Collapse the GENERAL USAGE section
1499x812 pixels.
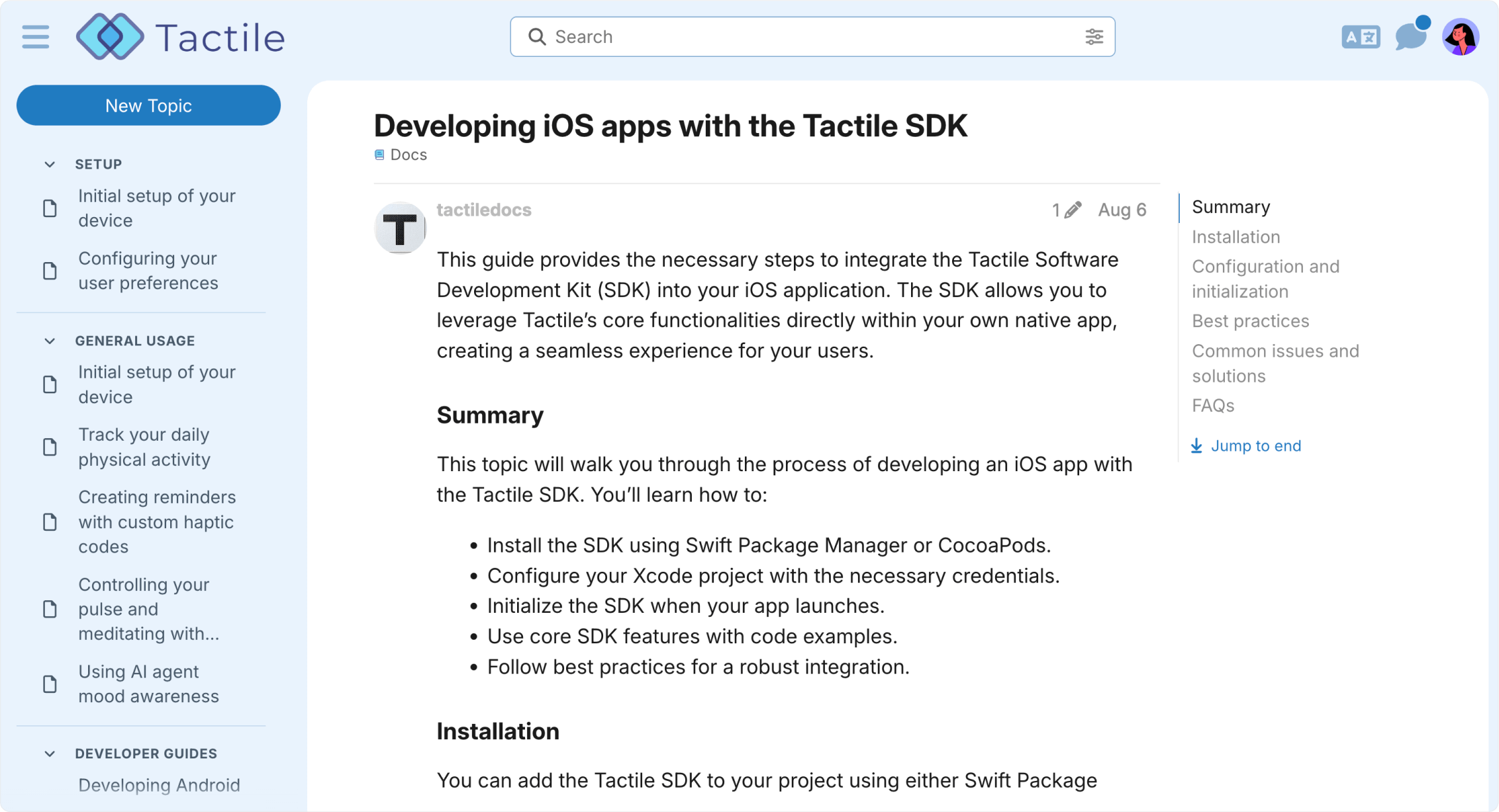tap(50, 340)
